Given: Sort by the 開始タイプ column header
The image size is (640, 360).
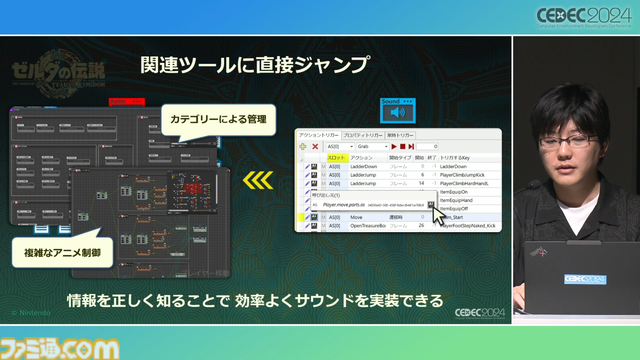Looking at the screenshot, I should (400, 158).
